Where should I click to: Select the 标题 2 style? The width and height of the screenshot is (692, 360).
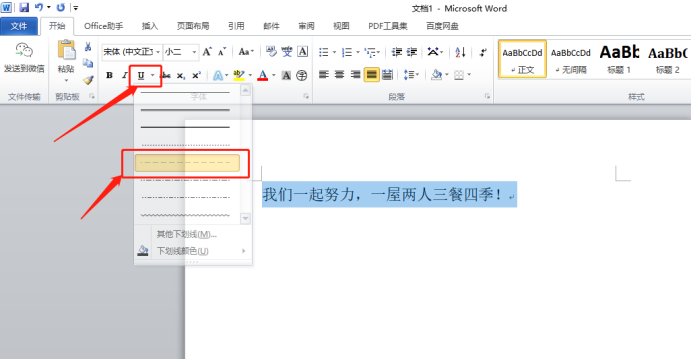[x=668, y=59]
